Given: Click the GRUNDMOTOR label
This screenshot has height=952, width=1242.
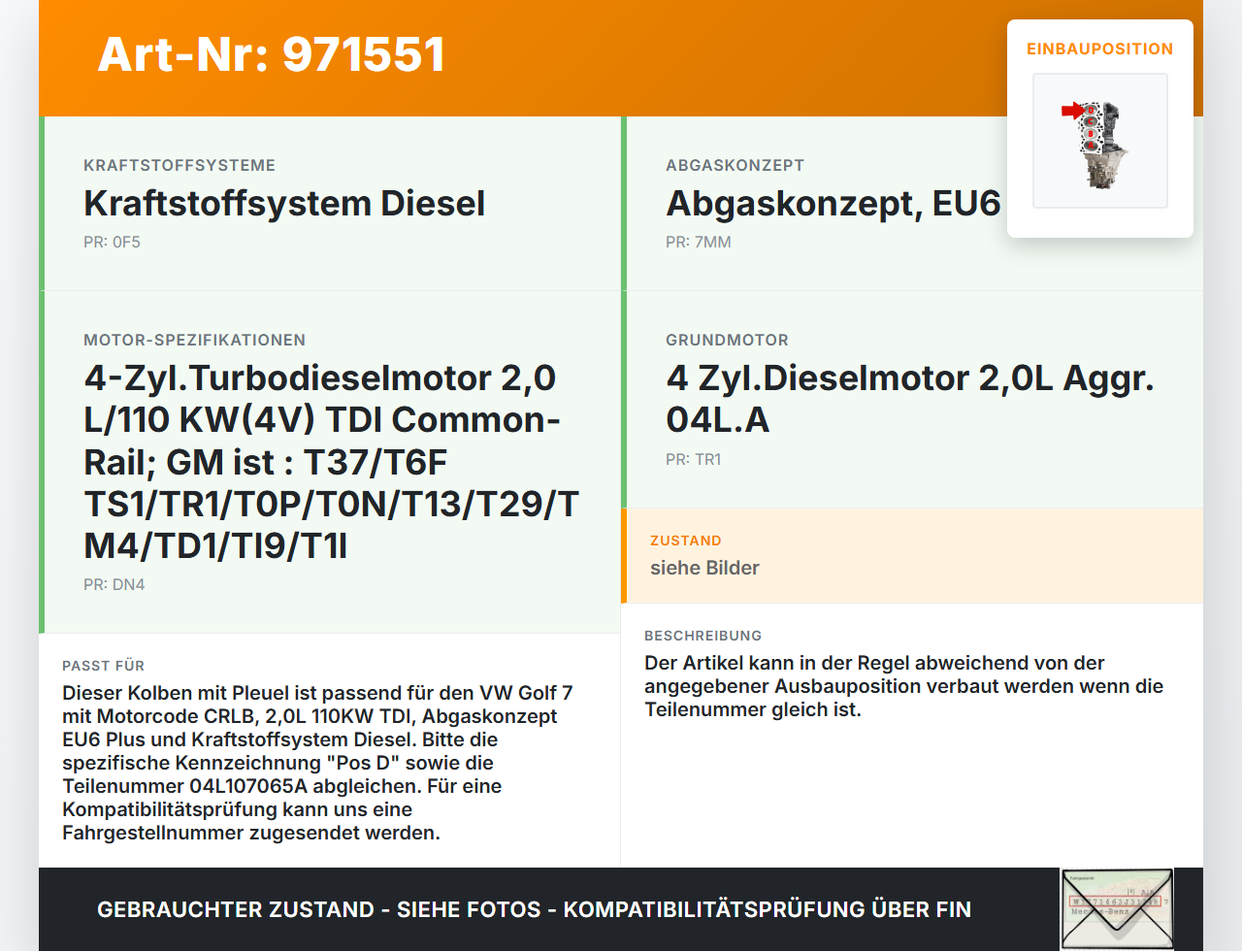Looking at the screenshot, I should pos(727,341).
